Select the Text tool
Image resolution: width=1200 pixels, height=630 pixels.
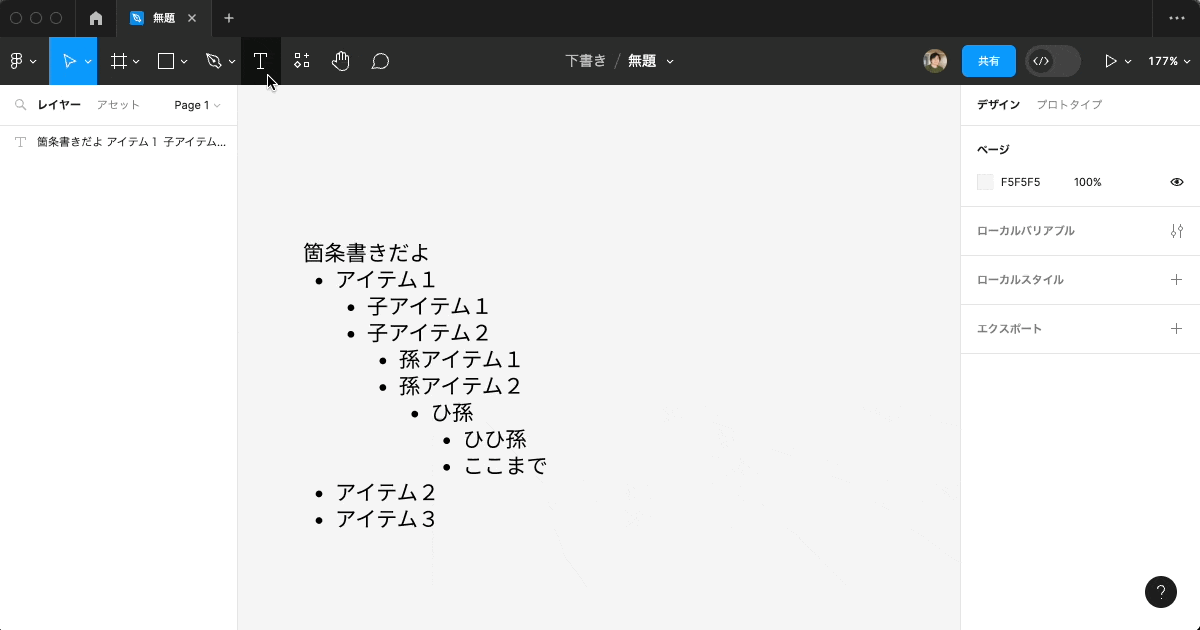[260, 61]
